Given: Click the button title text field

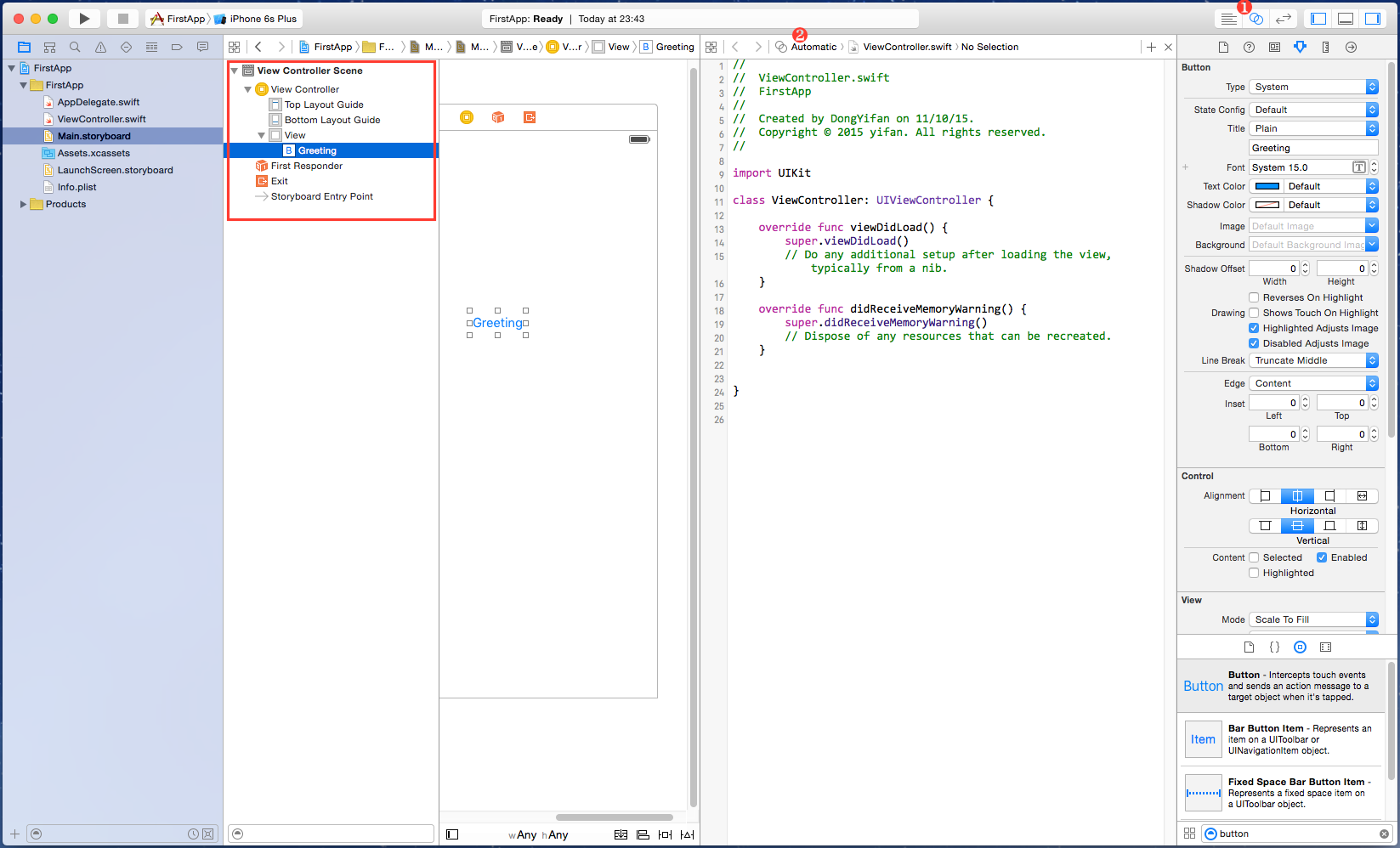Looking at the screenshot, I should tap(1312, 148).
